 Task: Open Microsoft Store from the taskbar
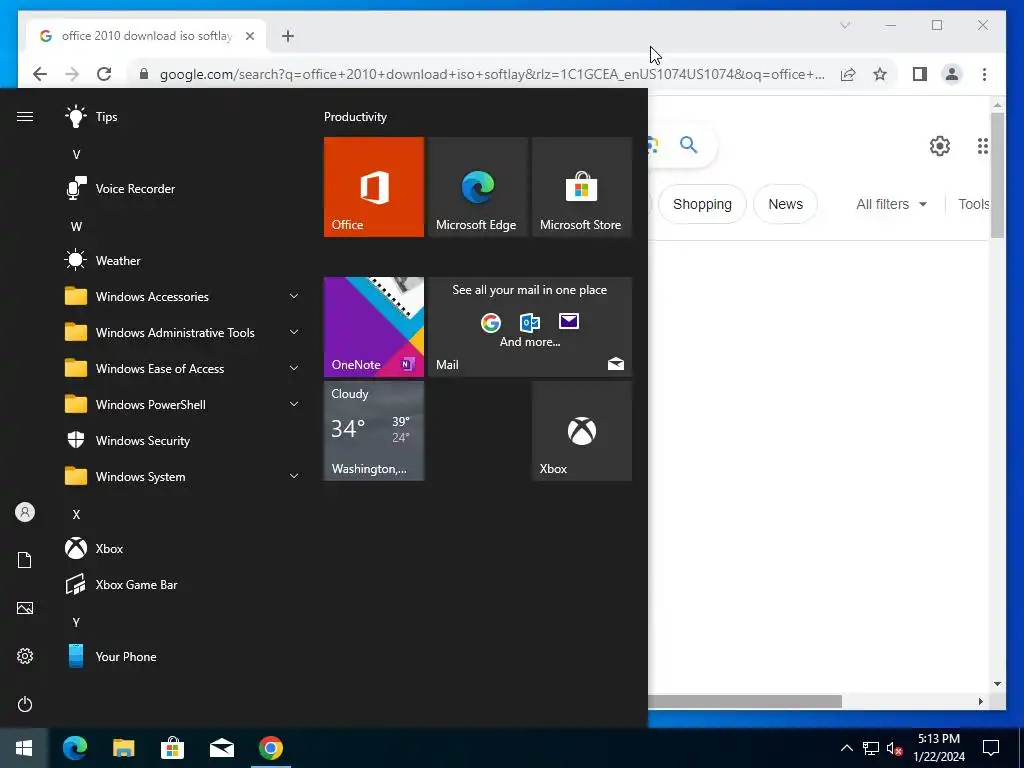(172, 748)
